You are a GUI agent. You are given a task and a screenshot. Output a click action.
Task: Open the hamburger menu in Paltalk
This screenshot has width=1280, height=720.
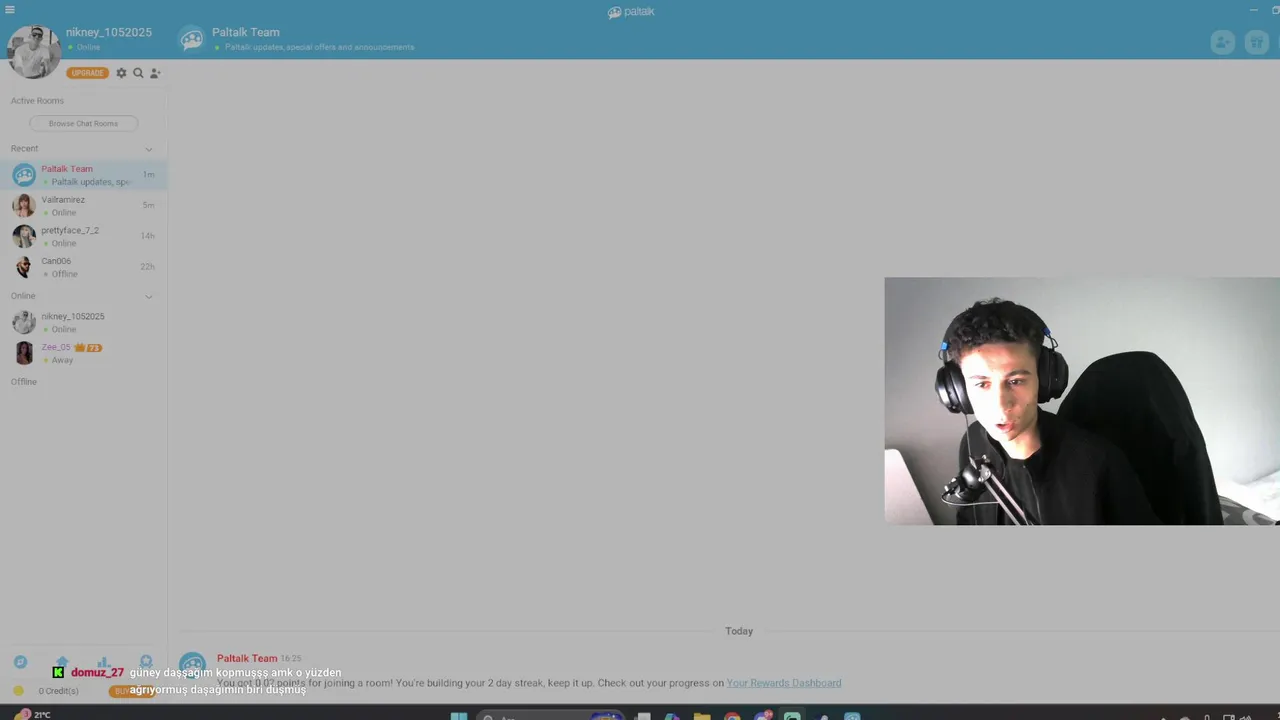click(x=10, y=10)
